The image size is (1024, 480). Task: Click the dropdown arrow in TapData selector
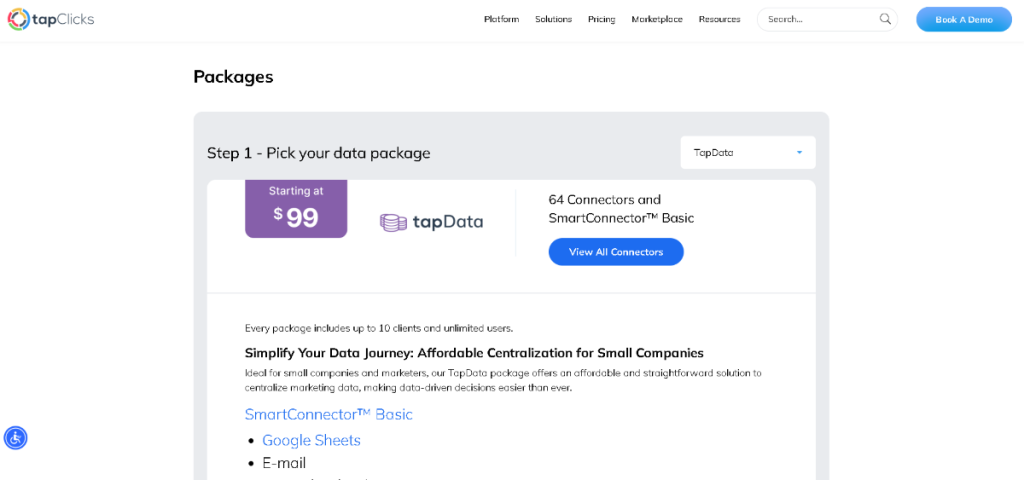click(x=799, y=153)
